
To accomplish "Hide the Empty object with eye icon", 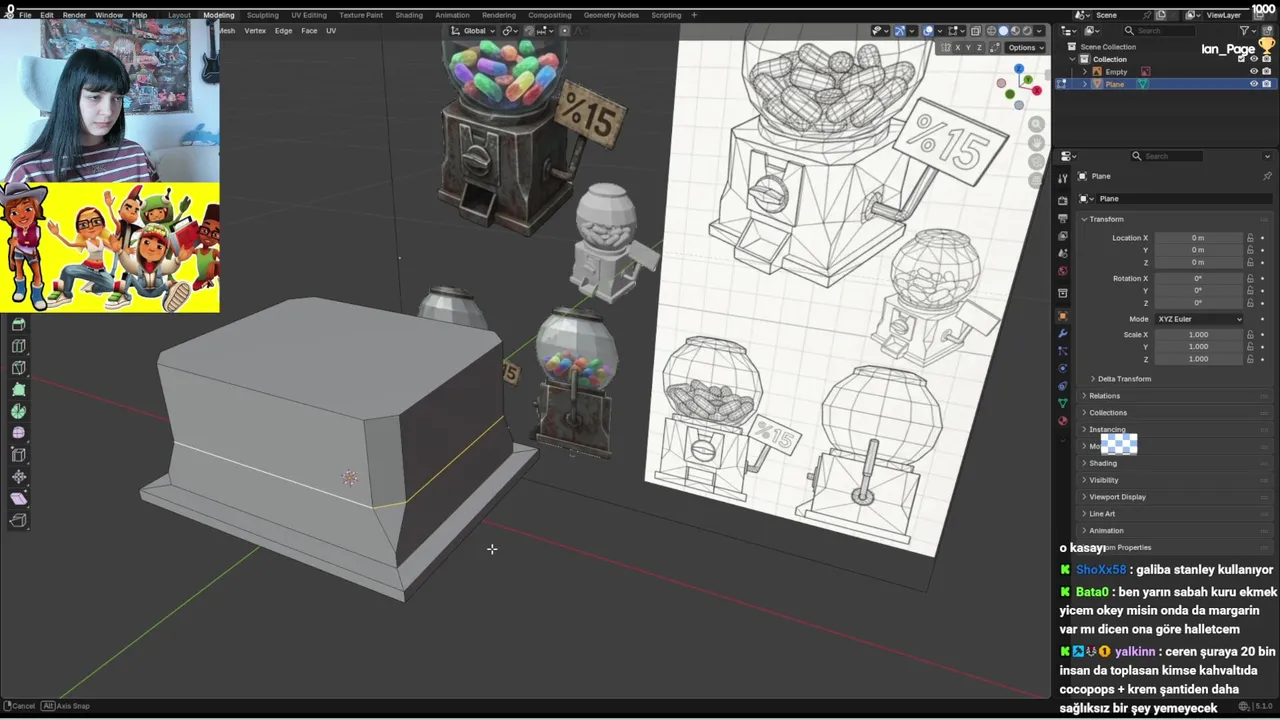I will tap(1254, 71).
